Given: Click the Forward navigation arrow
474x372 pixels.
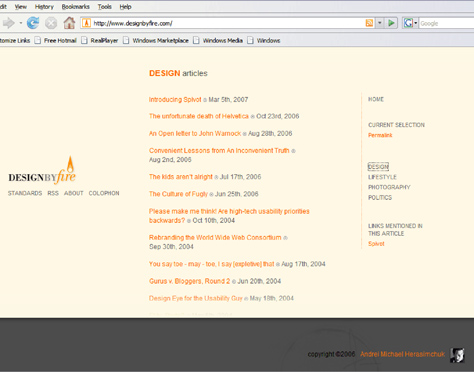Looking at the screenshot, I should pos(9,23).
